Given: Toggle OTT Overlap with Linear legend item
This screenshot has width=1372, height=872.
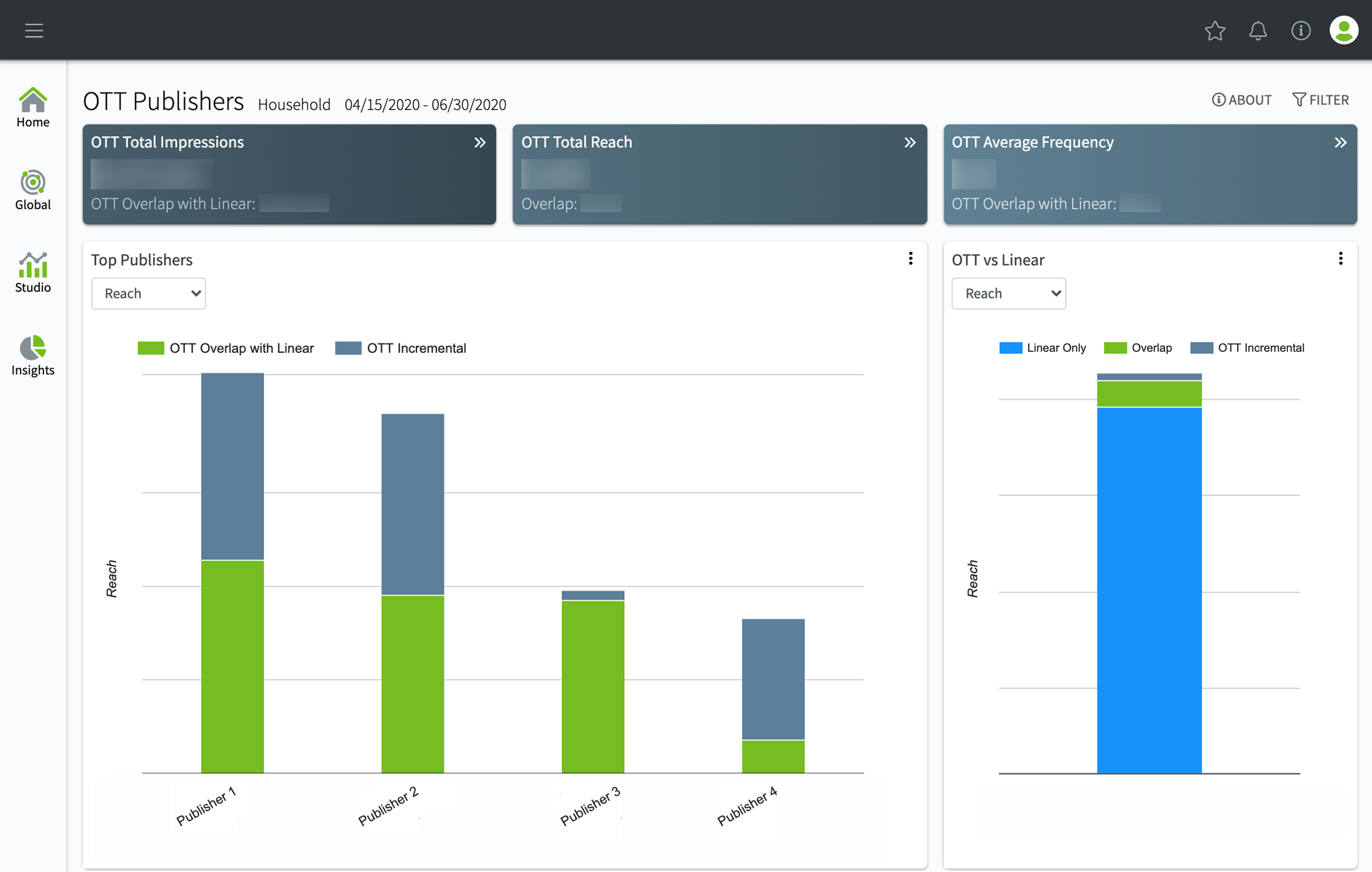Looking at the screenshot, I should point(226,348).
